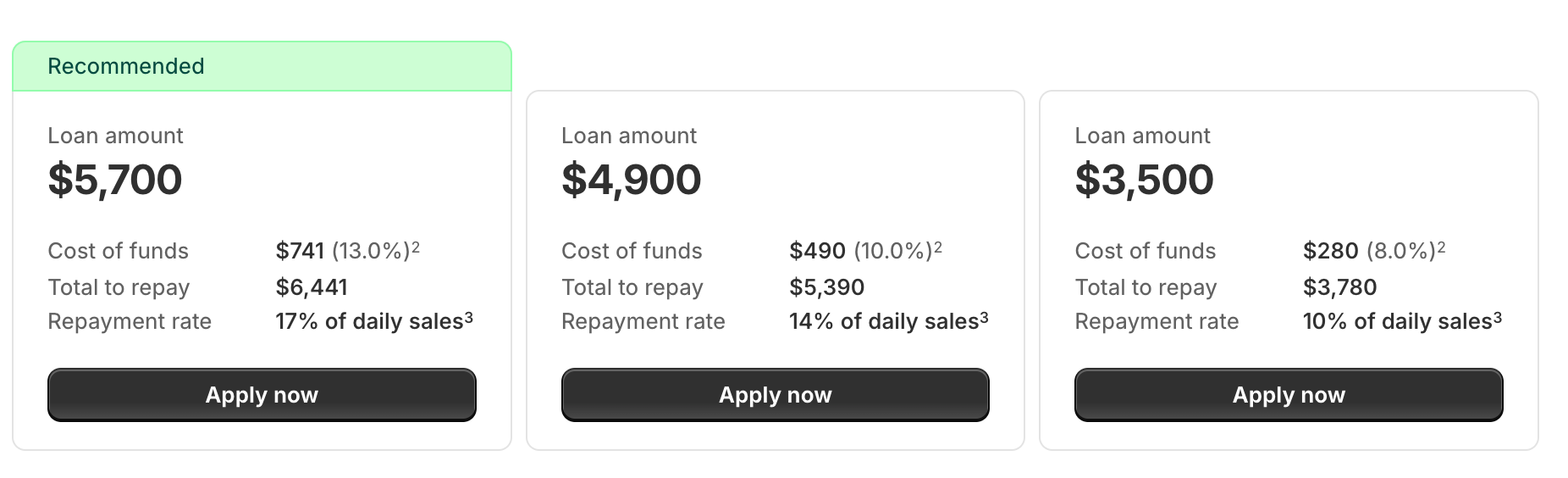
Task: Click the $741 cost of funds amount
Action: pos(300,251)
